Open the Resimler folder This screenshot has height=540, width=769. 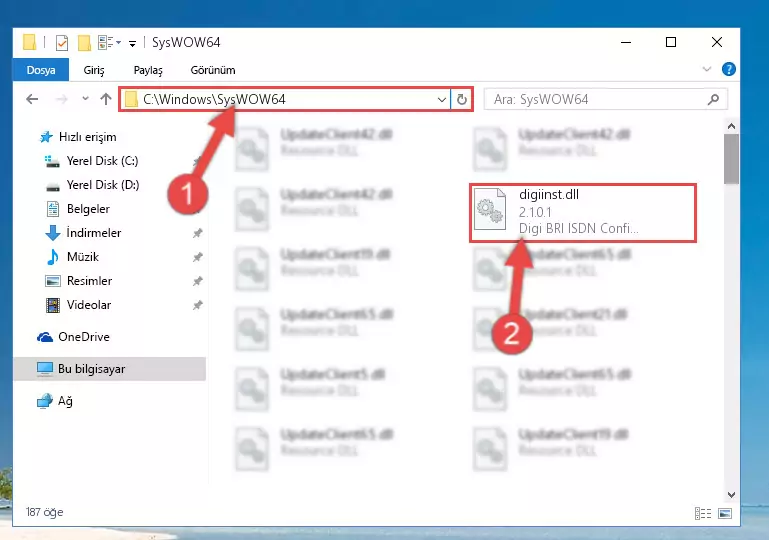point(89,281)
